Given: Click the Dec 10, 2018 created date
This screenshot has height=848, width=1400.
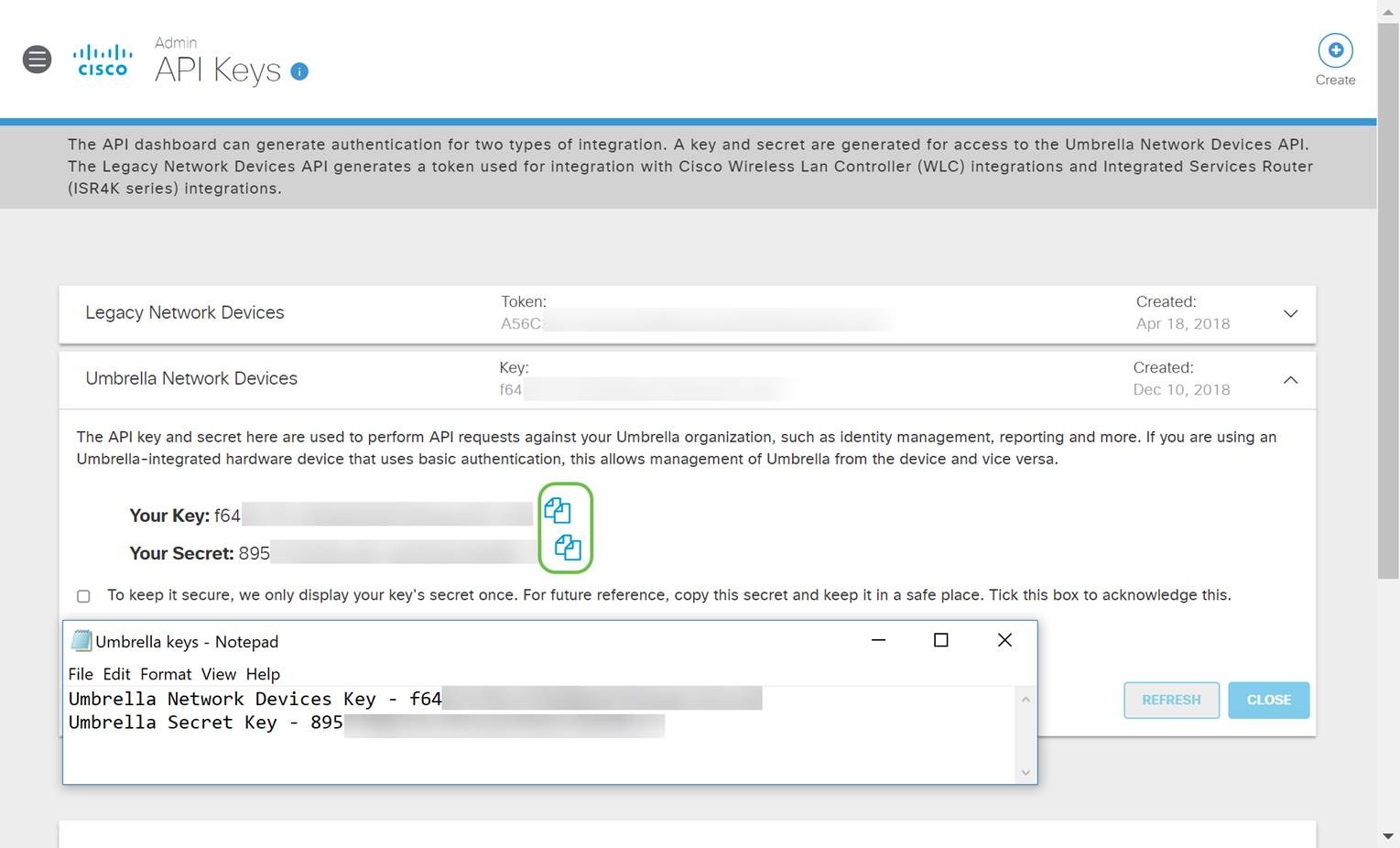Looking at the screenshot, I should 1181,389.
